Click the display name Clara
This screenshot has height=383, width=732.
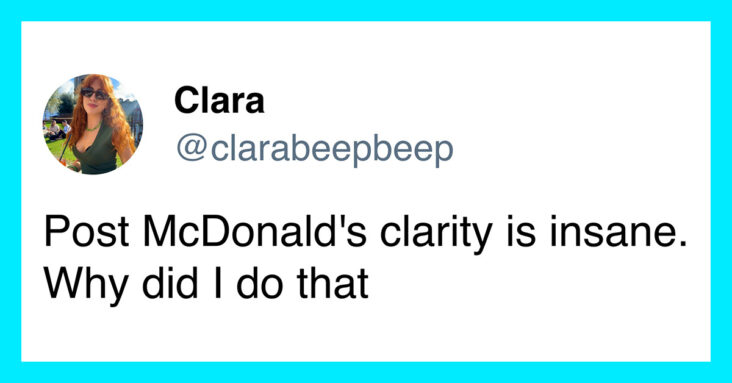click(x=219, y=101)
